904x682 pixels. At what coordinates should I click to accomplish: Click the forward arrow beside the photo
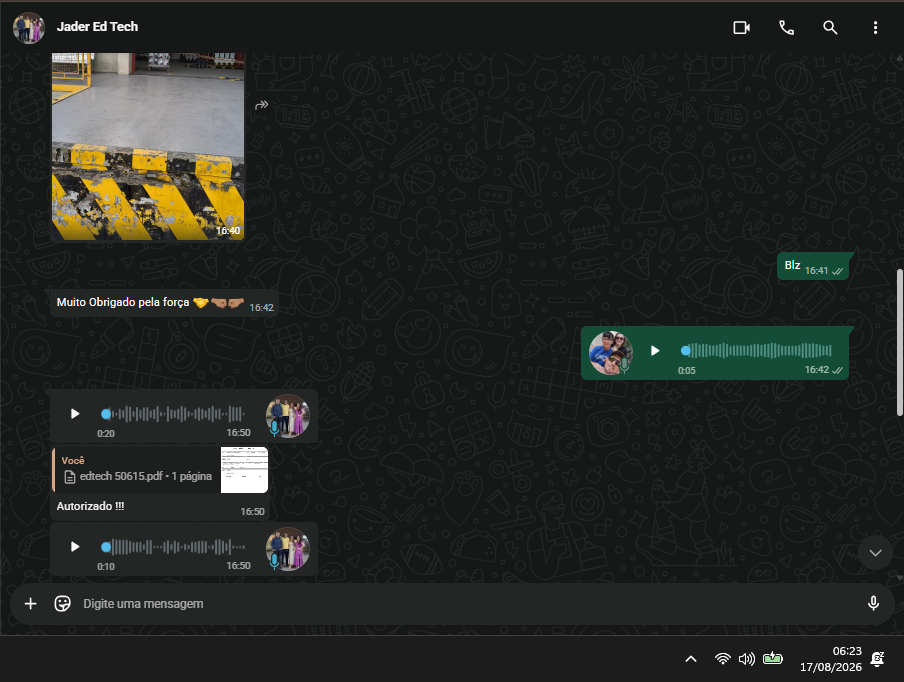(262, 105)
